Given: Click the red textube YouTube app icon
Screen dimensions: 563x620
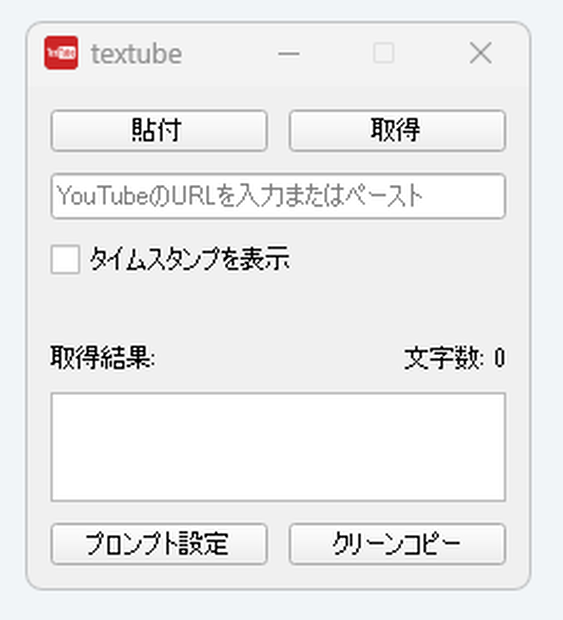Looking at the screenshot, I should [61, 53].
